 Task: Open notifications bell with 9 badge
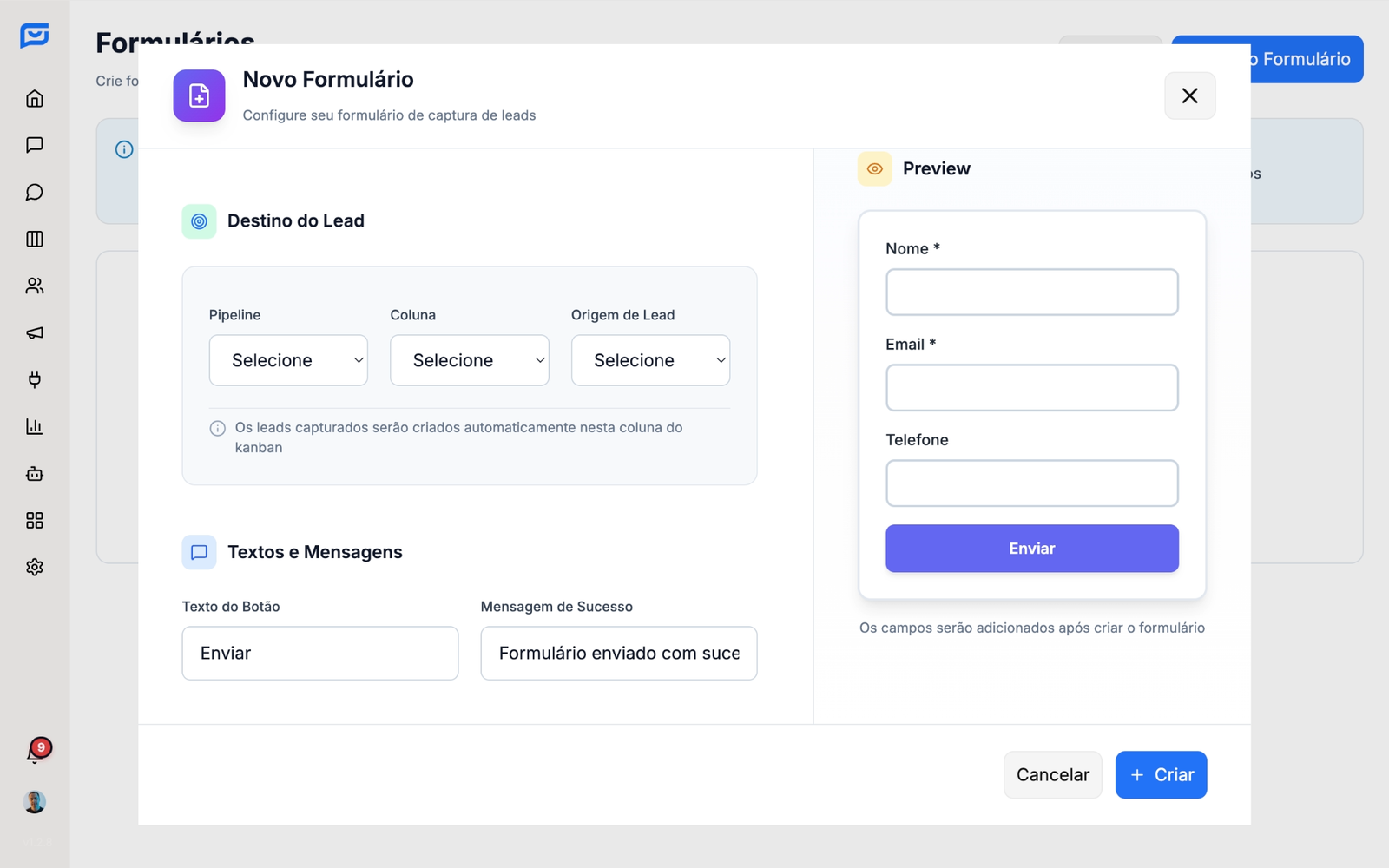[x=35, y=752]
